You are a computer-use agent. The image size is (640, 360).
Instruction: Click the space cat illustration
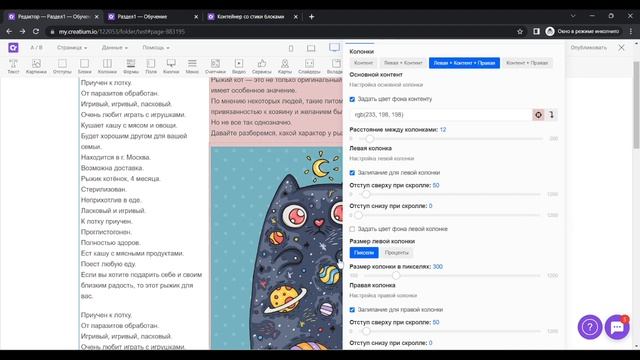277,248
